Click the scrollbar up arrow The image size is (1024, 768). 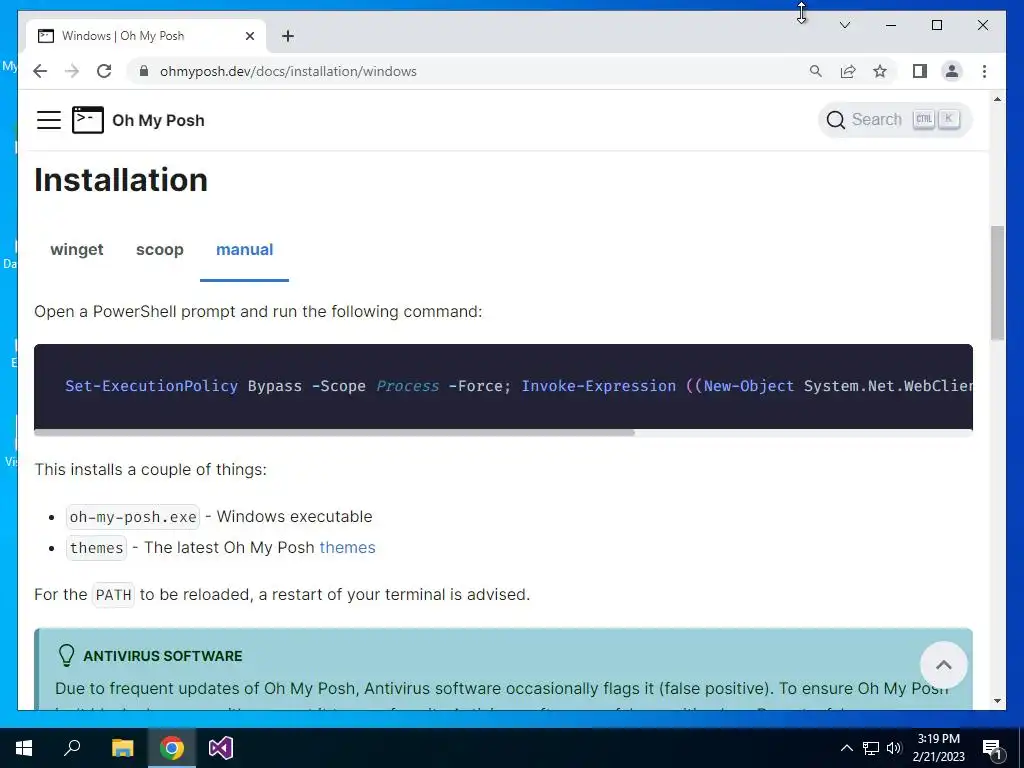coord(997,99)
